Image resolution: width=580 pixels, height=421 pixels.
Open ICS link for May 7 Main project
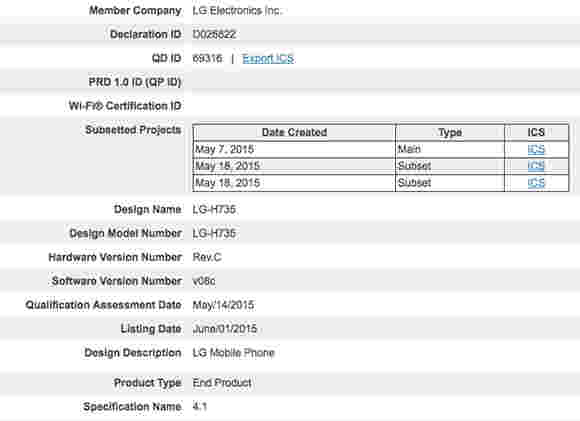click(x=536, y=149)
